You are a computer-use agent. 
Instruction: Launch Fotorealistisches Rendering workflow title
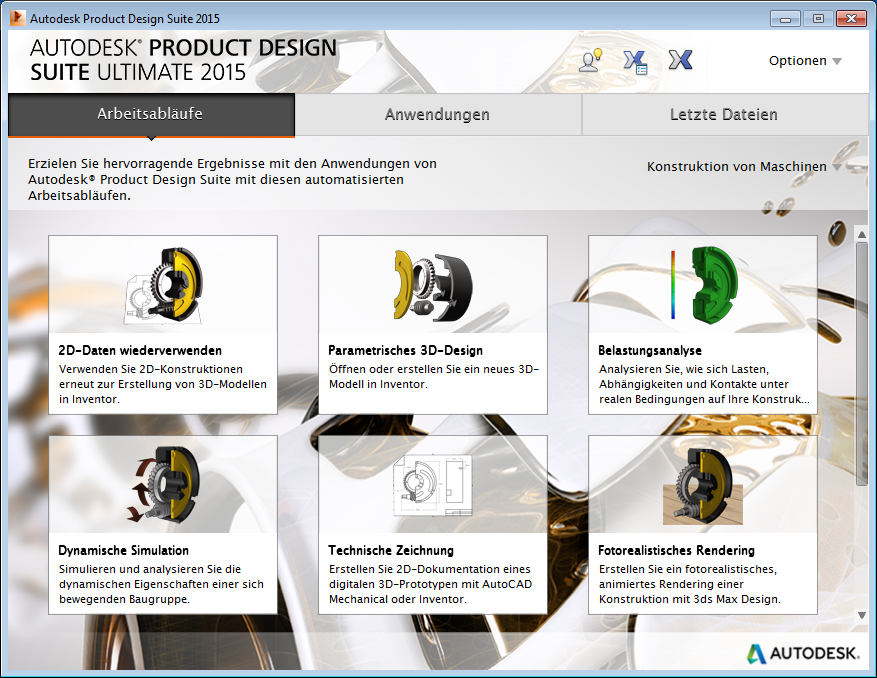pos(676,550)
